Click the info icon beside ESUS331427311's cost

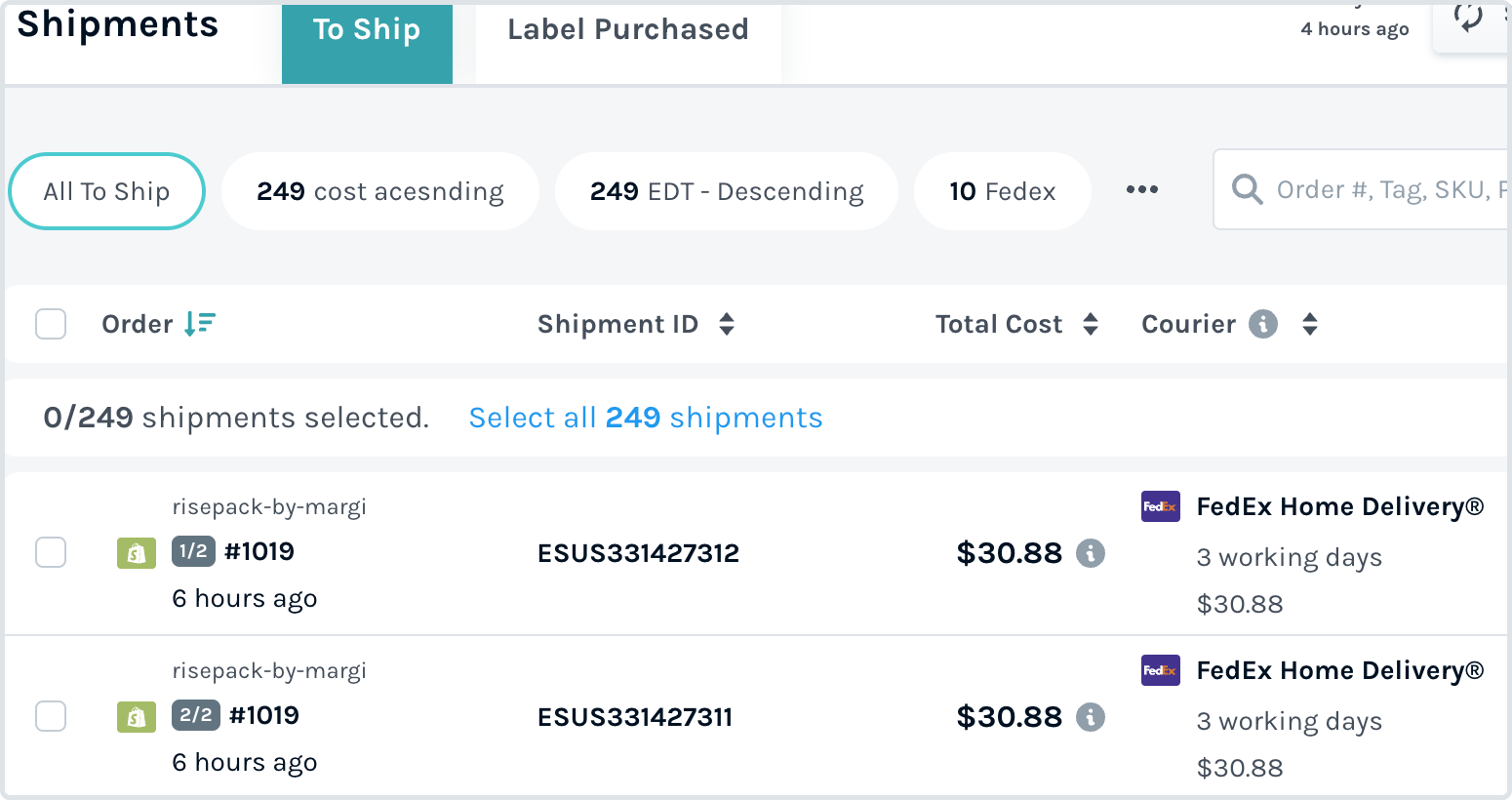tap(1091, 717)
